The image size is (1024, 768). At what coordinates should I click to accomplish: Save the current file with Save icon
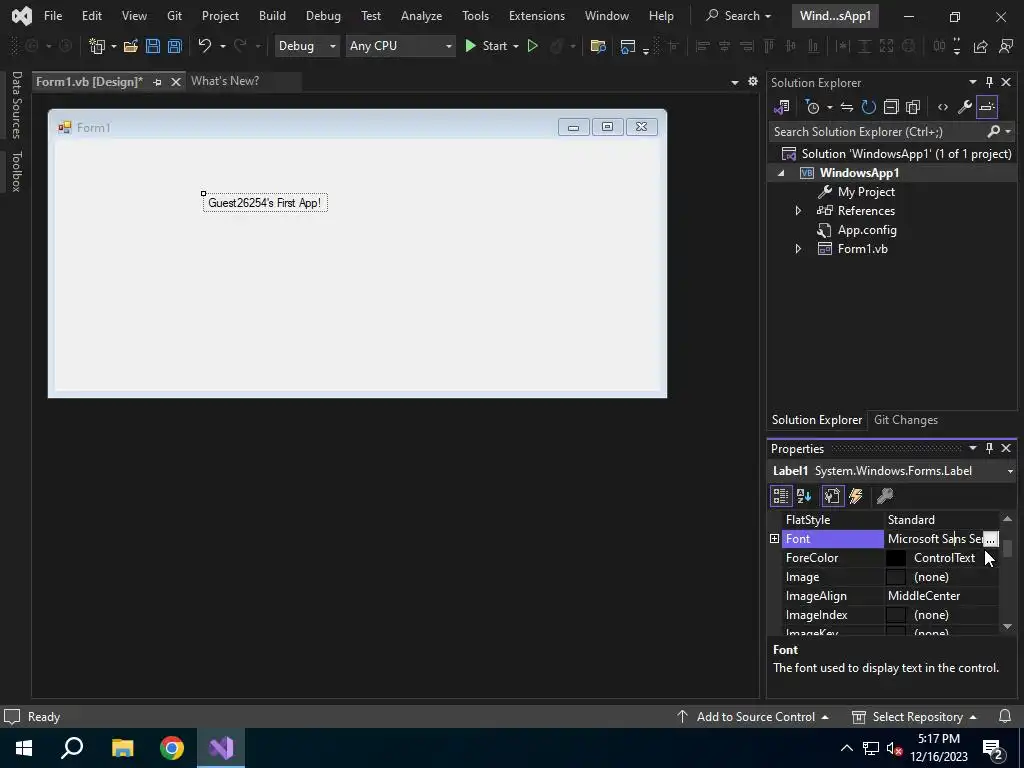[x=153, y=46]
